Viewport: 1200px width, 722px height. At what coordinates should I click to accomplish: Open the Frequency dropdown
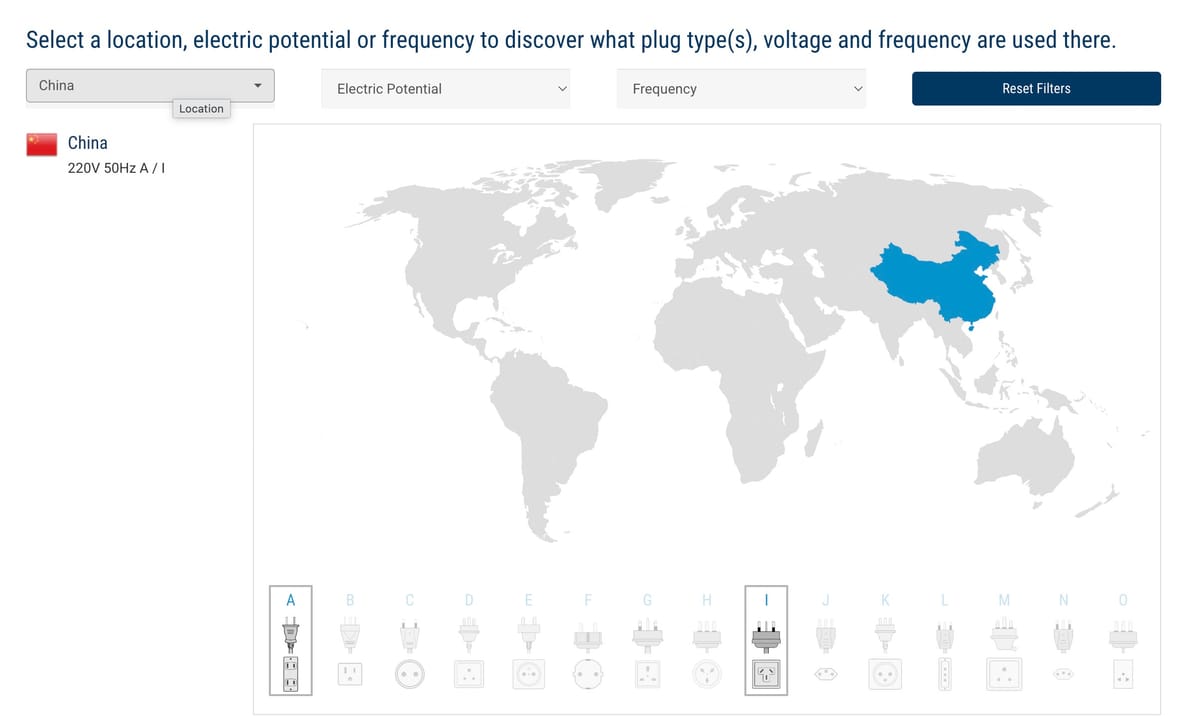741,89
